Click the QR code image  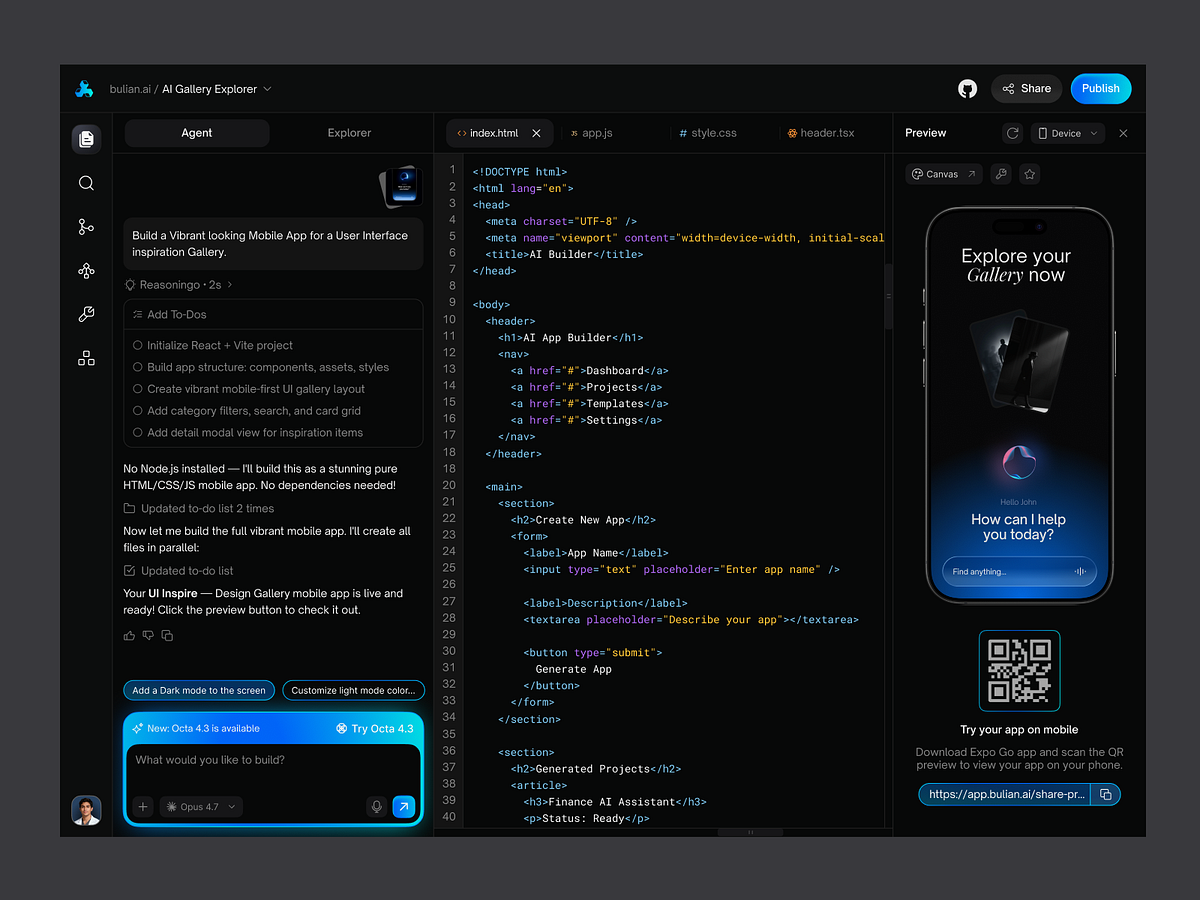pos(1019,671)
